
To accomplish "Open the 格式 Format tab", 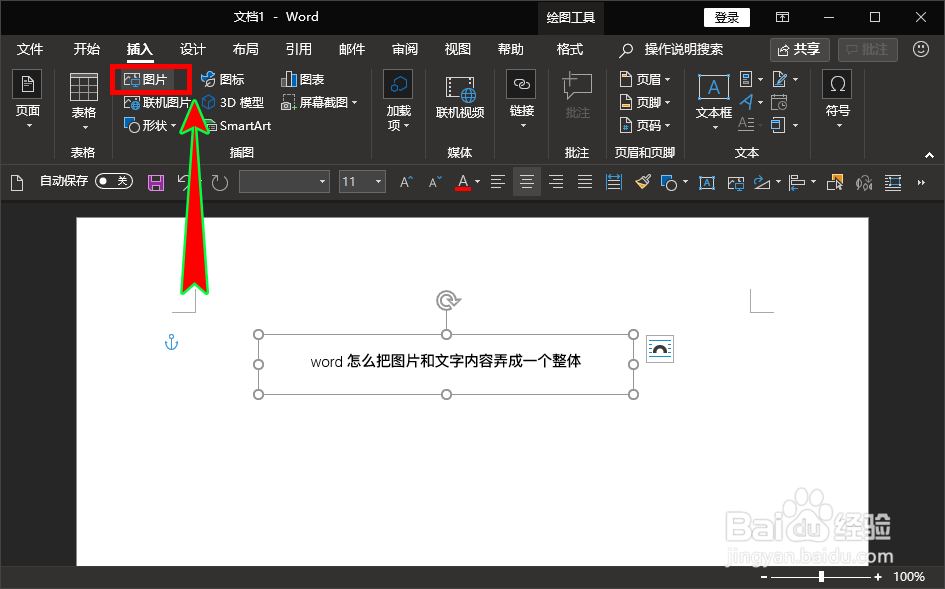I will click(570, 49).
